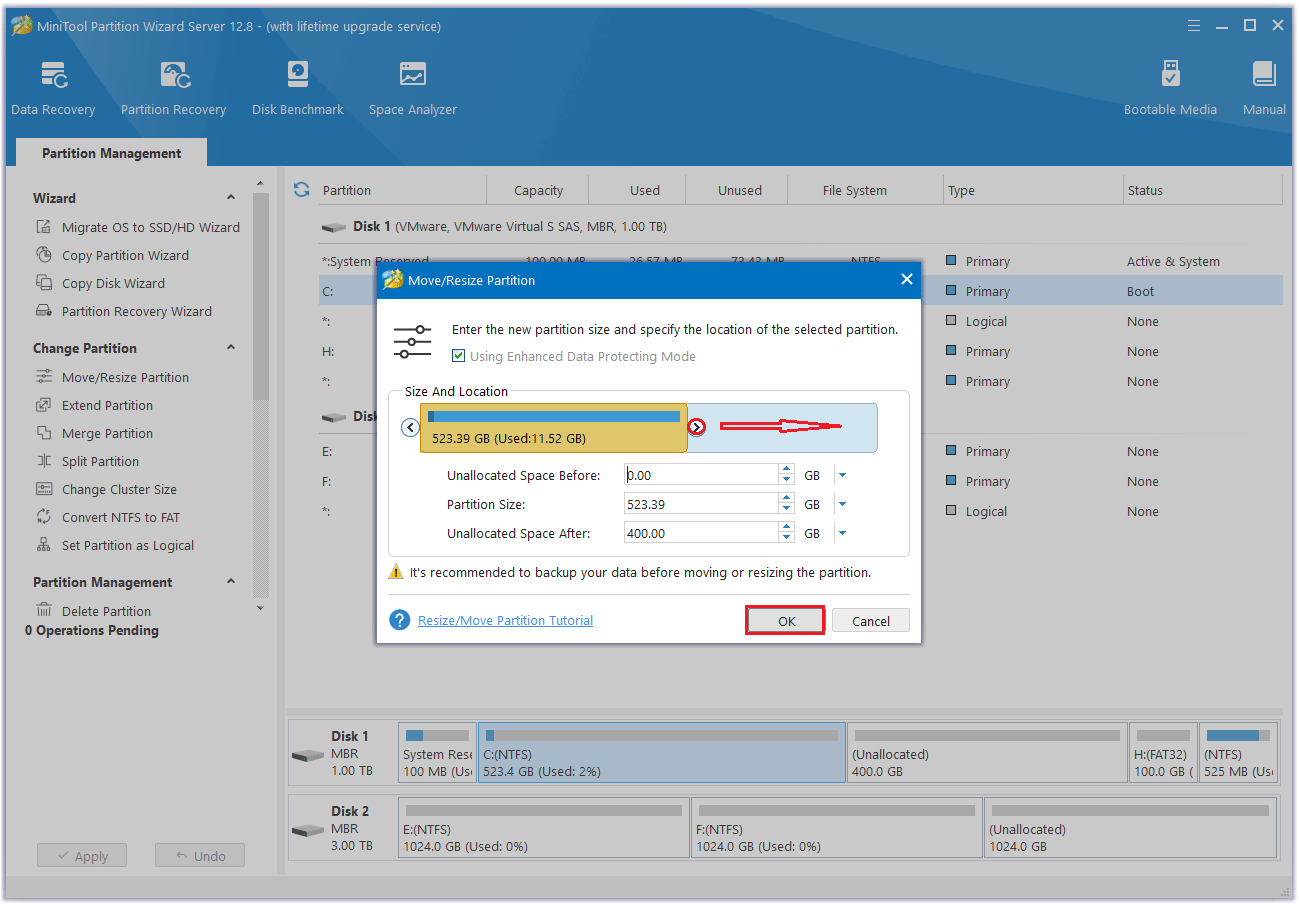The height and width of the screenshot is (906, 1299).
Task: Select F:(NTFS) block on Disk 2
Action: click(x=836, y=827)
